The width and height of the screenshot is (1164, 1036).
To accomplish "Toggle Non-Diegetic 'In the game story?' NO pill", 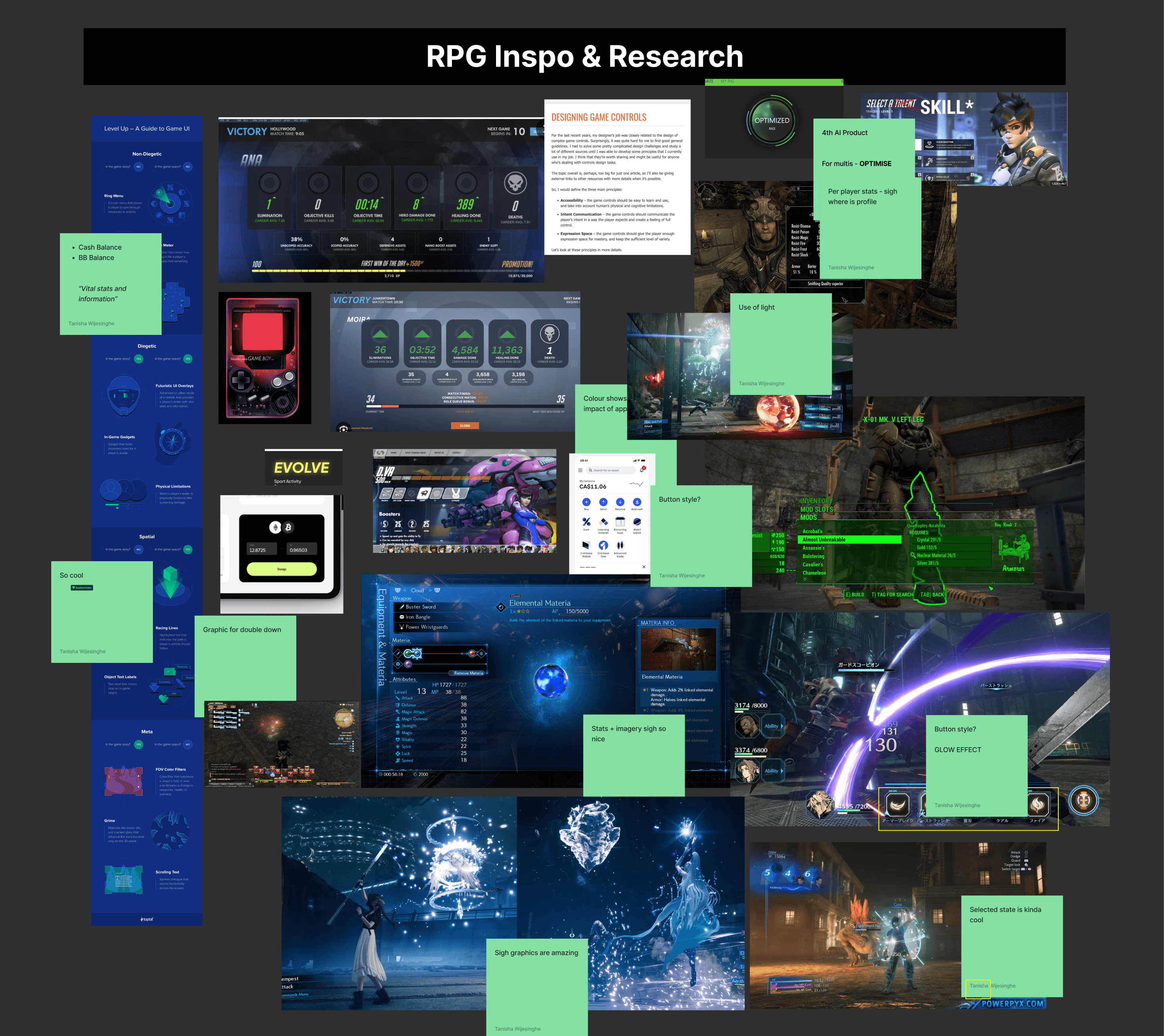I will point(138,167).
